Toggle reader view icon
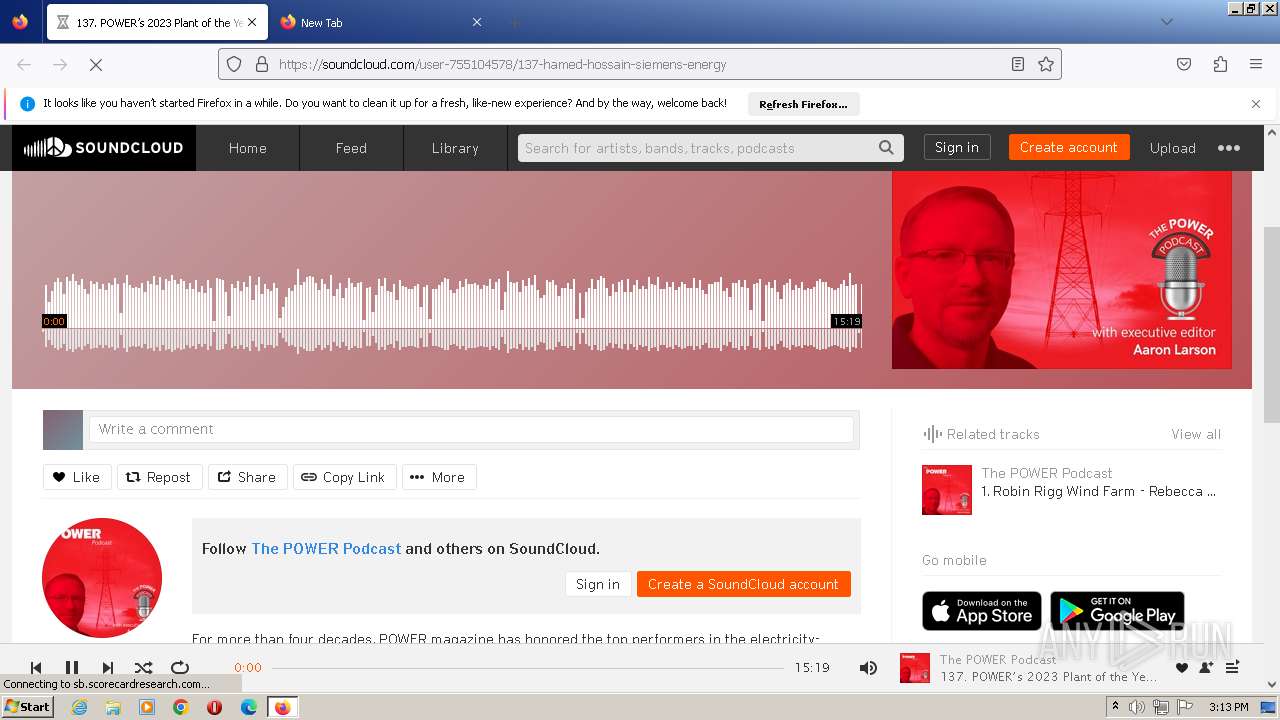Screen dimensions: 1280x720 [1018, 64]
